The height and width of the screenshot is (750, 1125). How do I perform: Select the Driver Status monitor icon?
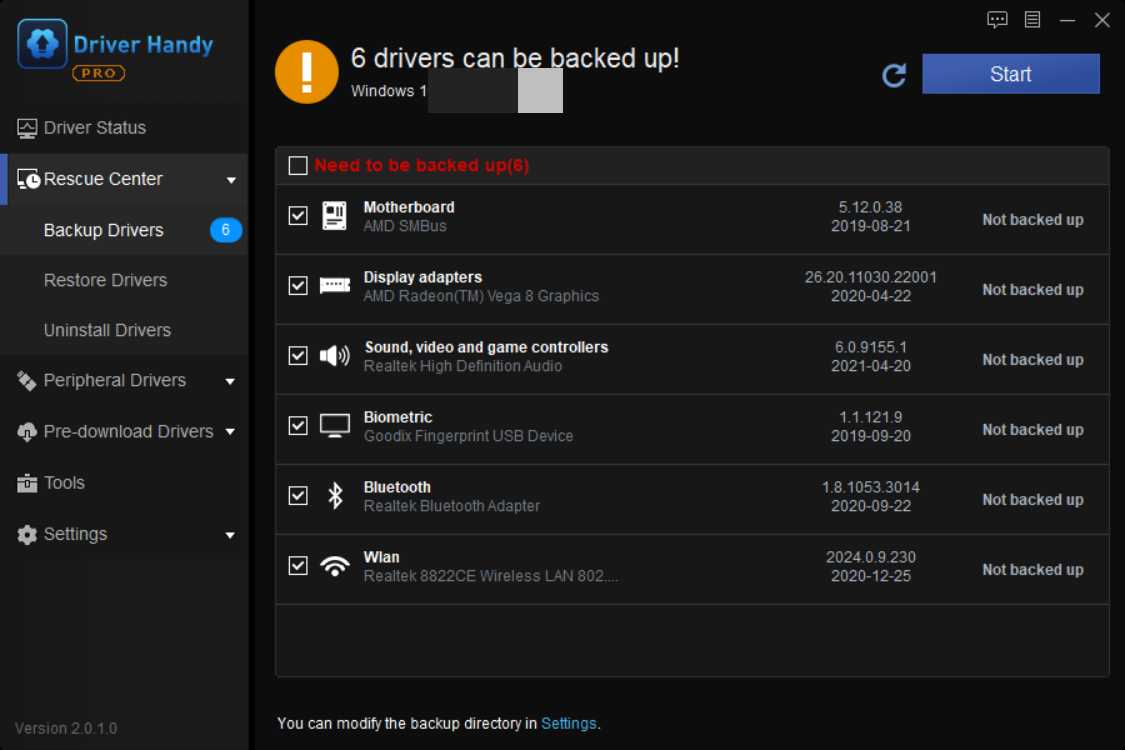pos(25,128)
